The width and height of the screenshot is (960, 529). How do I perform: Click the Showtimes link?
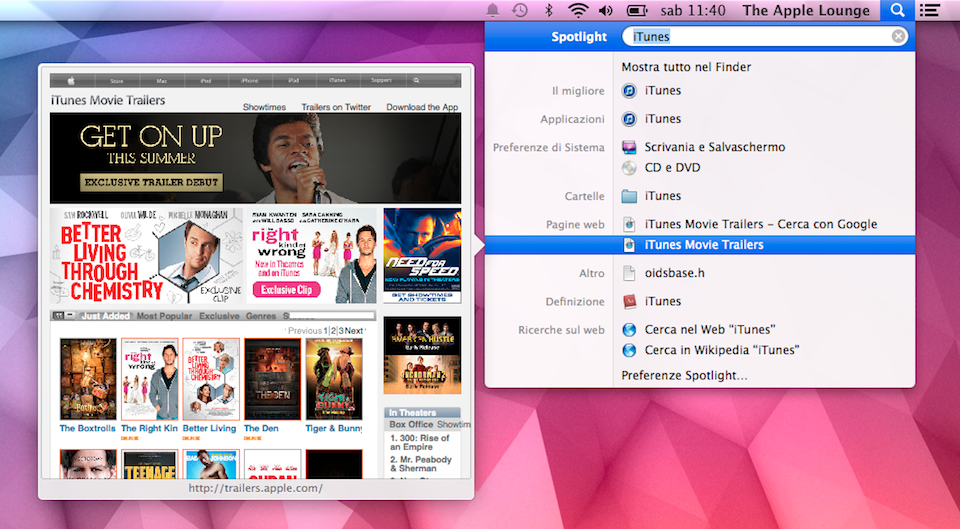(264, 107)
